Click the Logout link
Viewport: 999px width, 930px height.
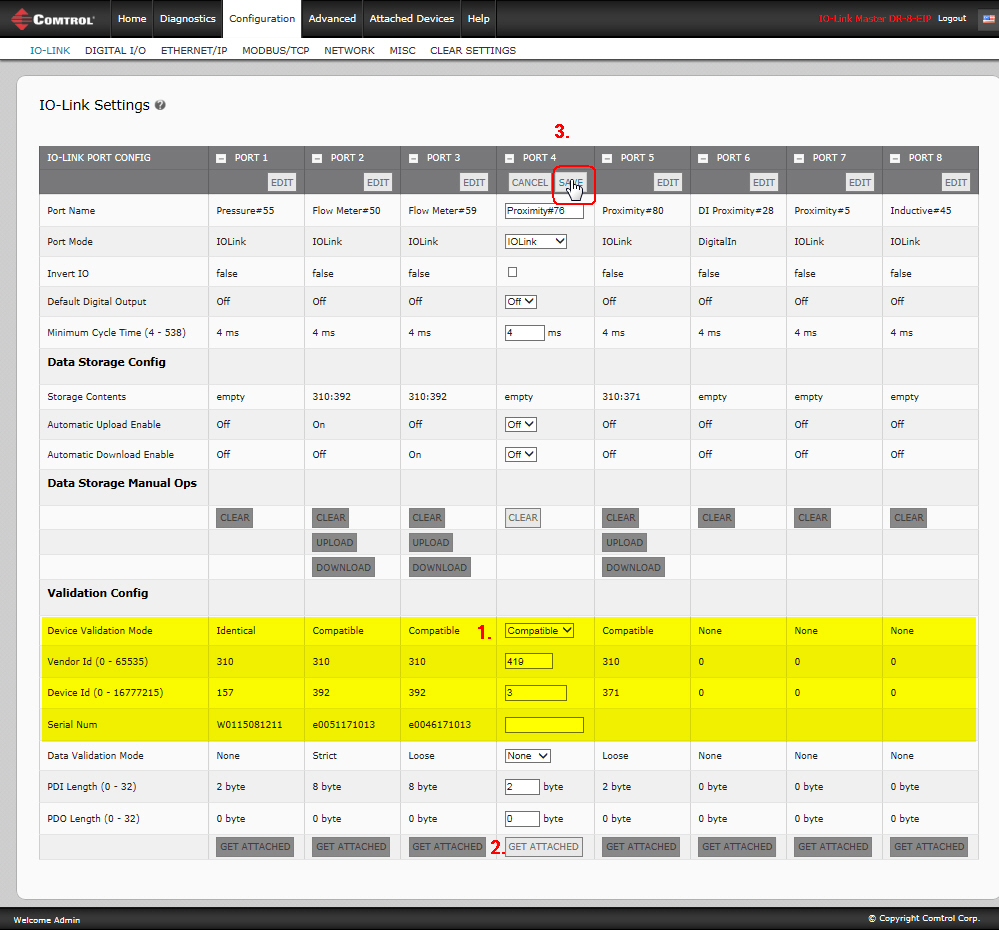(952, 18)
